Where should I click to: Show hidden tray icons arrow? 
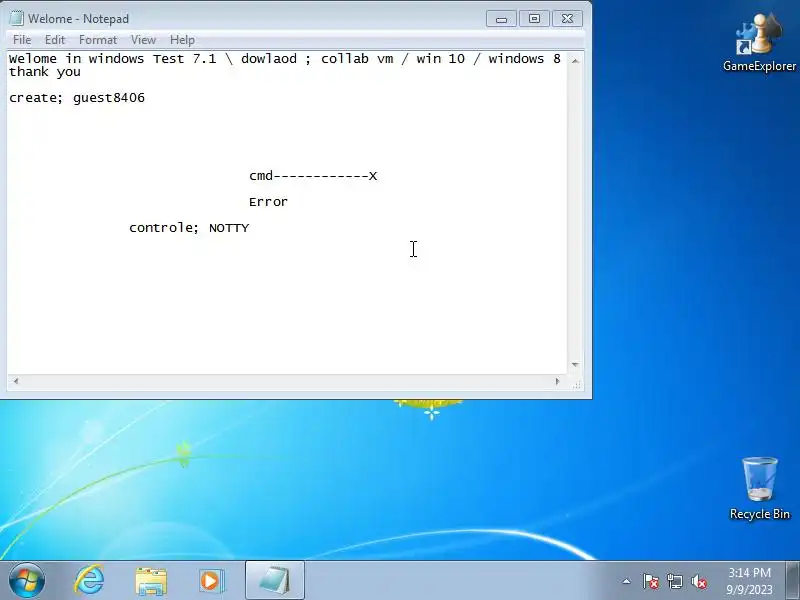tap(627, 581)
